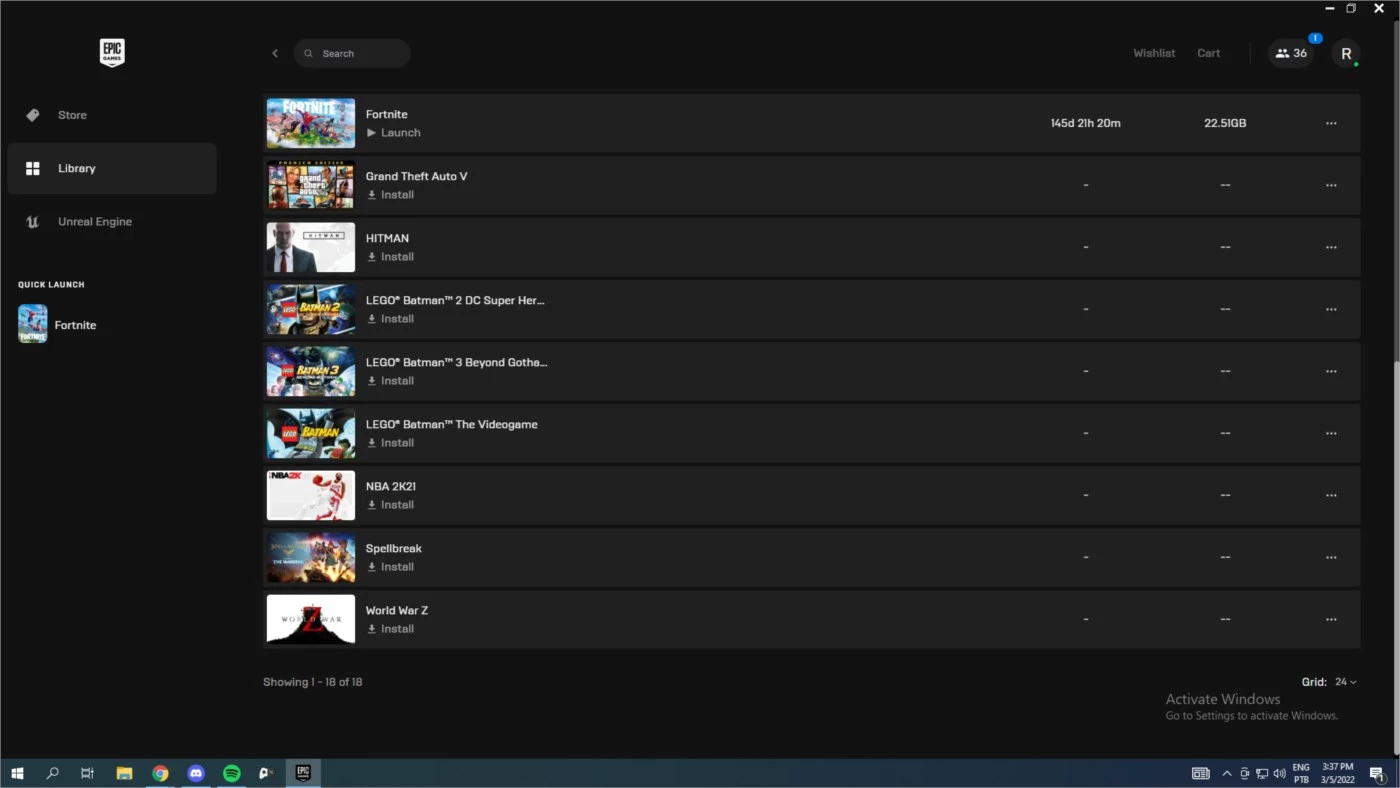Click the Fortnite size 22.51GB

(x=1225, y=123)
